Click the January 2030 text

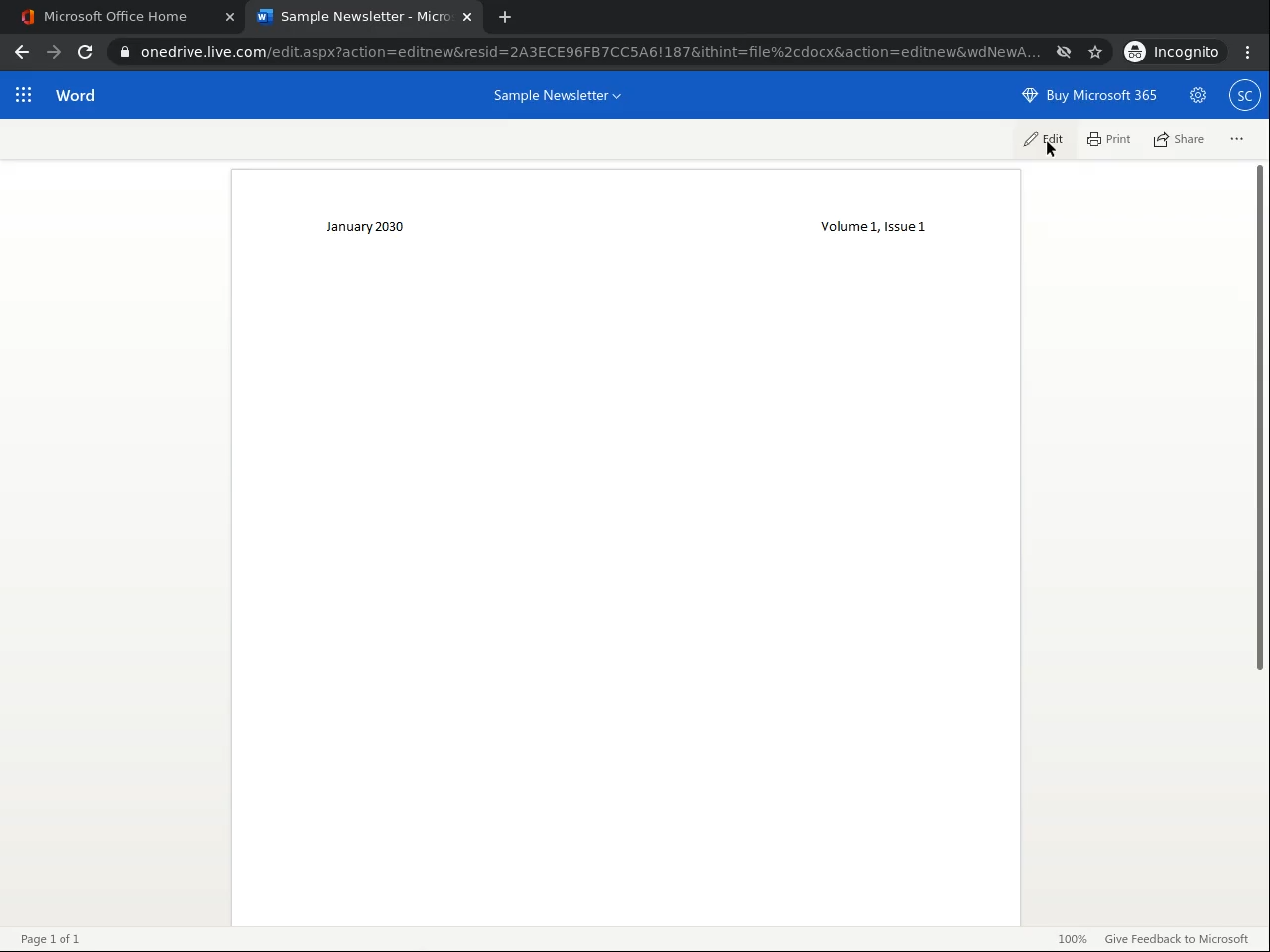pyautogui.click(x=365, y=226)
